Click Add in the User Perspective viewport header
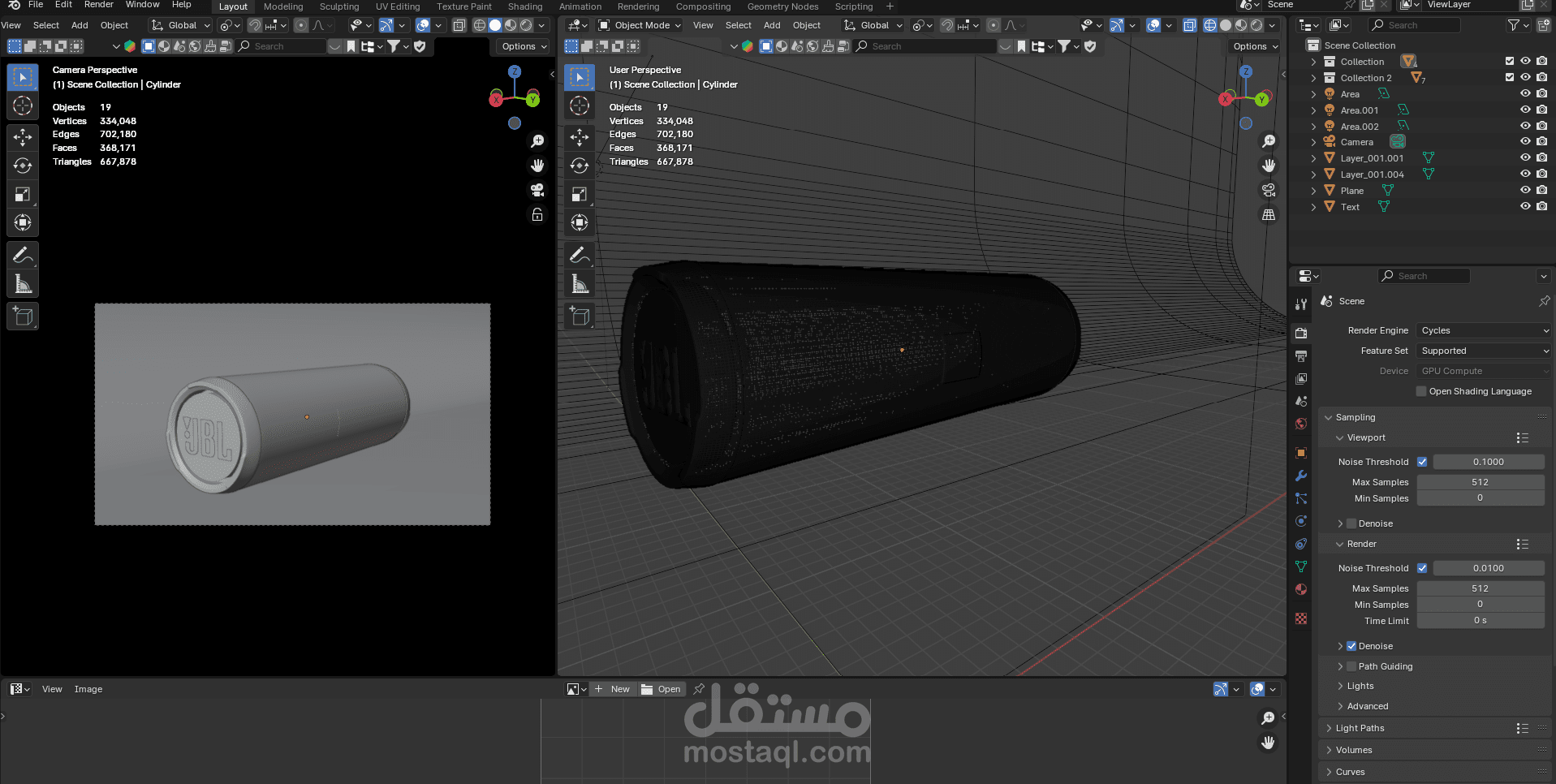Viewport: 1556px width, 784px height. click(772, 25)
